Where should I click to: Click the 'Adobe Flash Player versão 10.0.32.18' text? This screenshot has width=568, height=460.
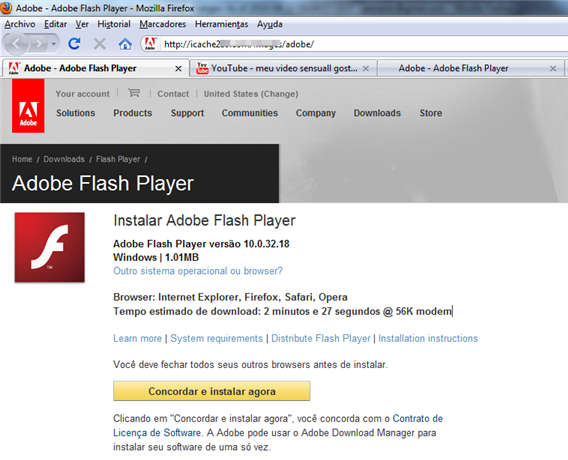click(201, 244)
